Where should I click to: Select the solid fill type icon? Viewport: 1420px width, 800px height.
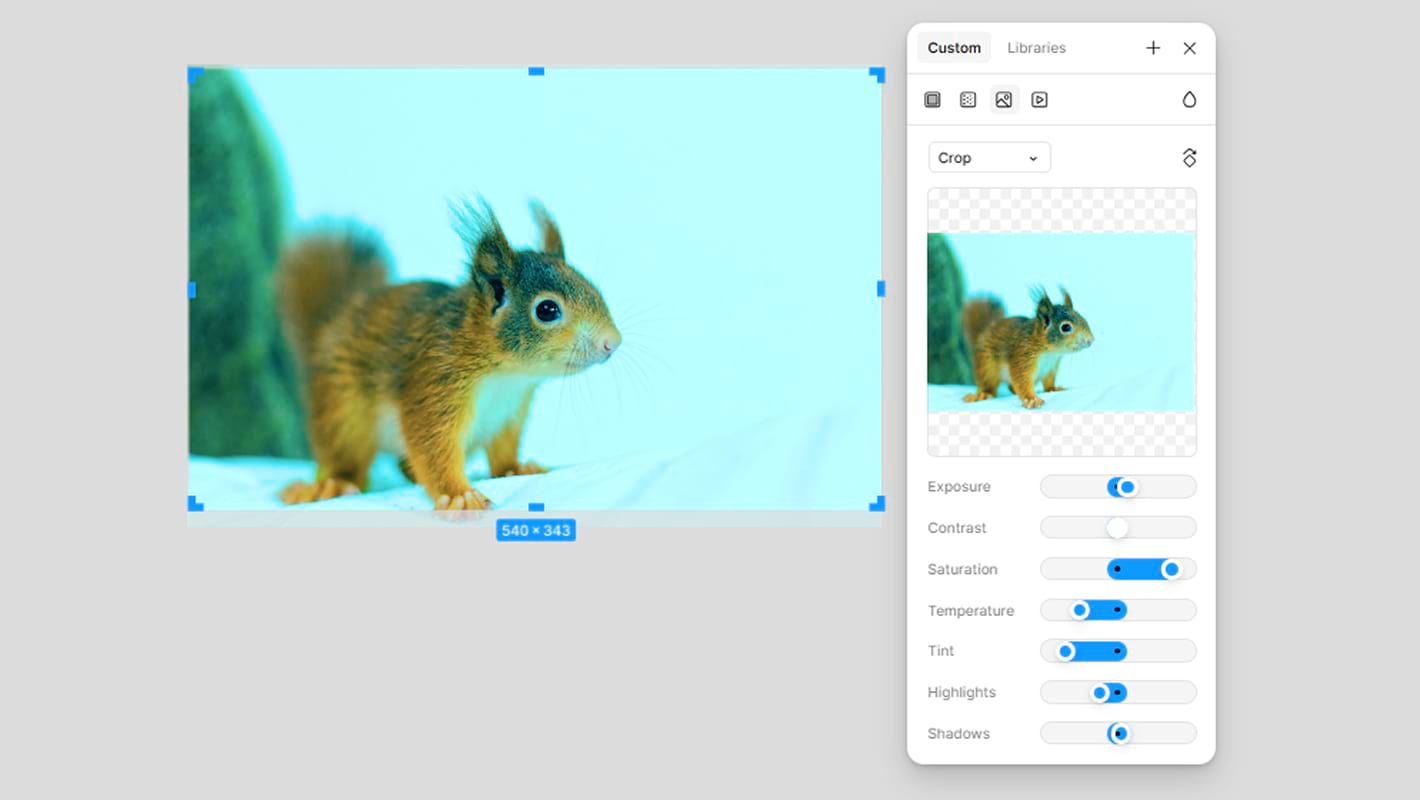932,100
